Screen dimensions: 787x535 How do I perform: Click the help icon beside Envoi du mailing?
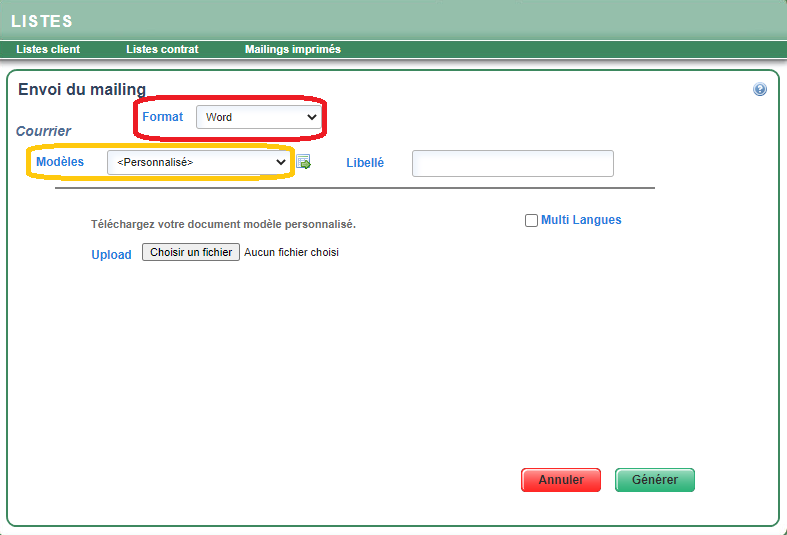point(760,90)
